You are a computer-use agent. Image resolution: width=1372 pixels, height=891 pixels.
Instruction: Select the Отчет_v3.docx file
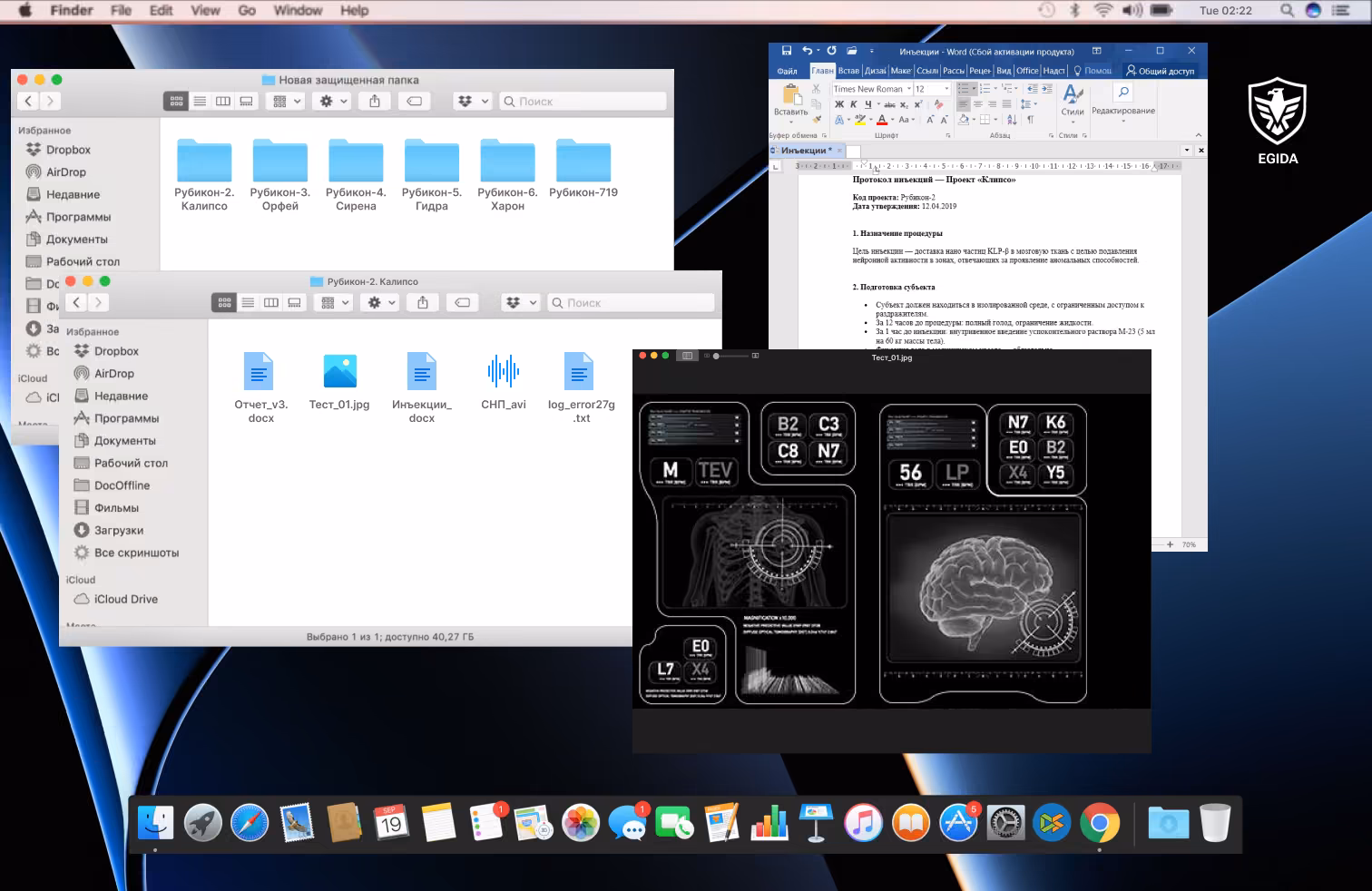tap(260, 387)
